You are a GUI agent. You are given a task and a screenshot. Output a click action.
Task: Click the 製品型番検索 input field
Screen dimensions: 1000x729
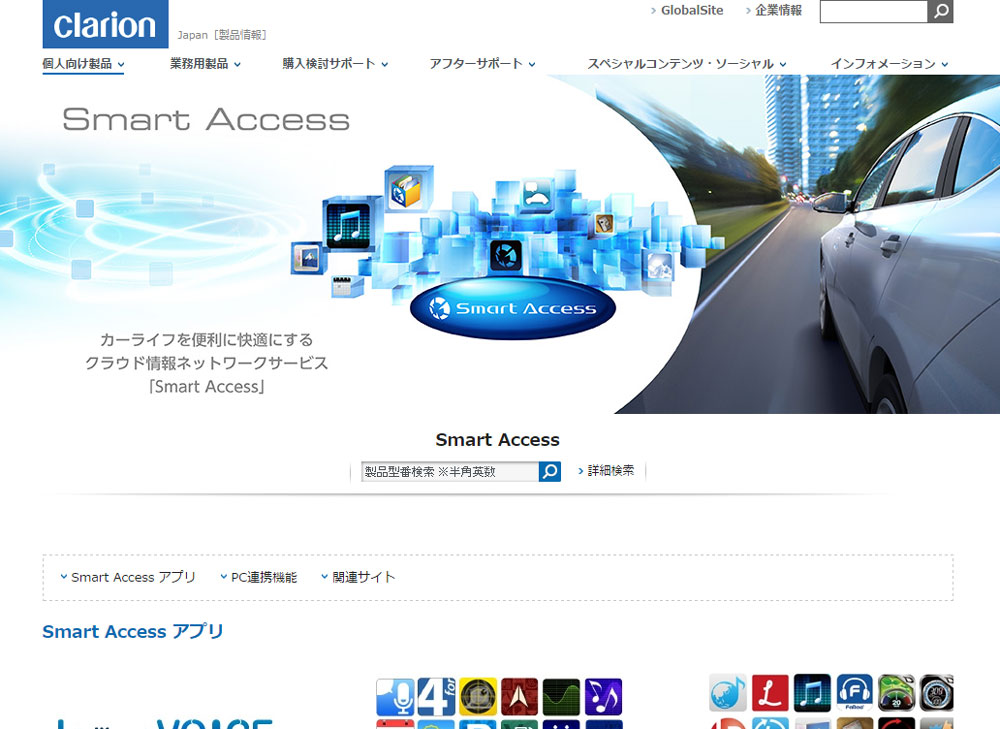click(x=450, y=471)
